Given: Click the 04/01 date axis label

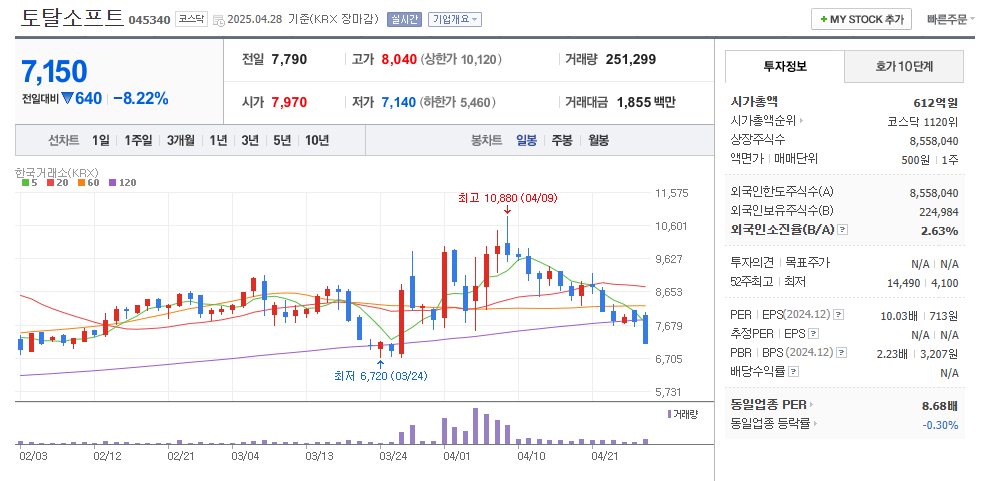Looking at the screenshot, I should (456, 456).
